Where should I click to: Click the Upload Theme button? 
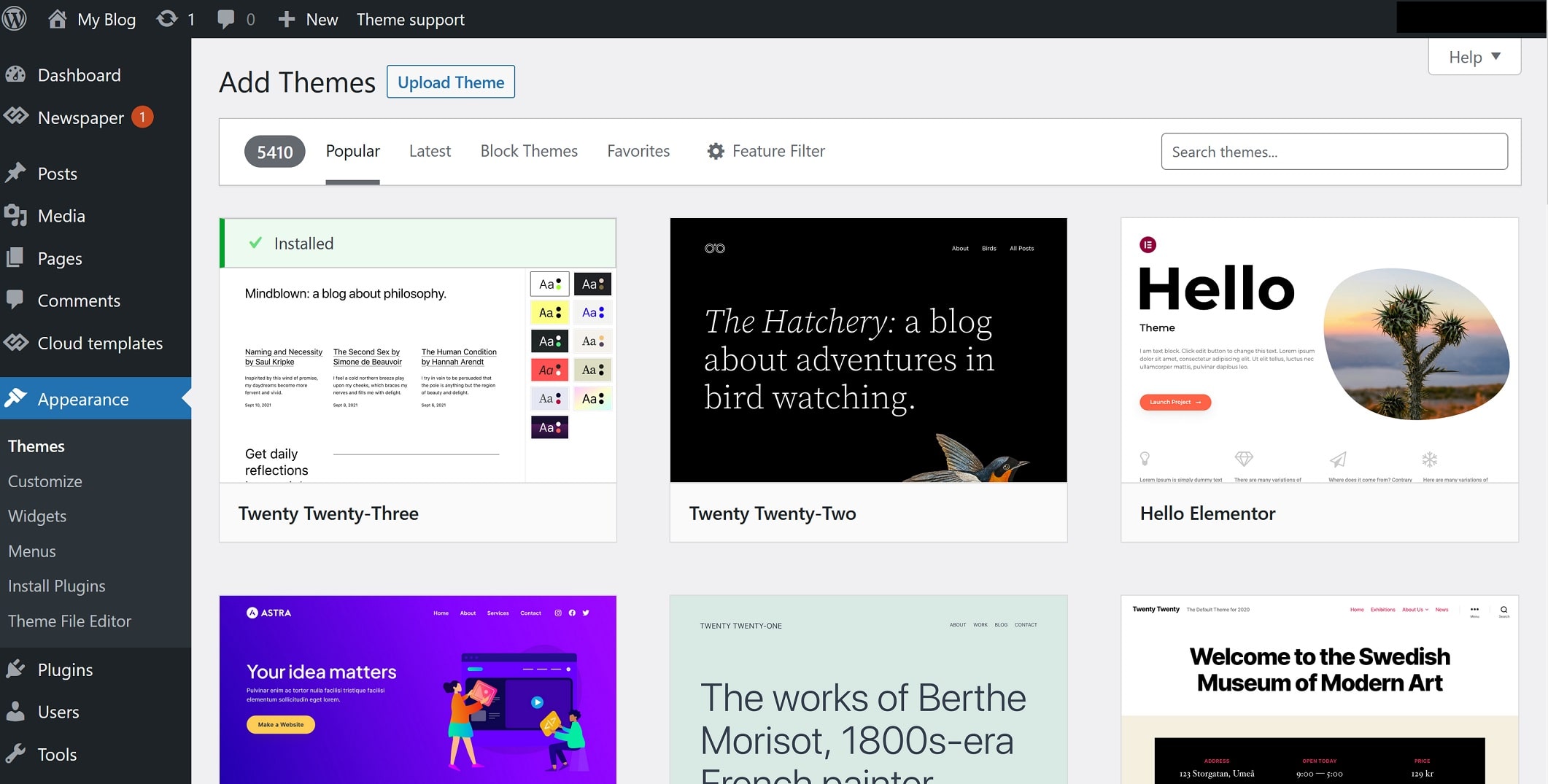click(450, 82)
